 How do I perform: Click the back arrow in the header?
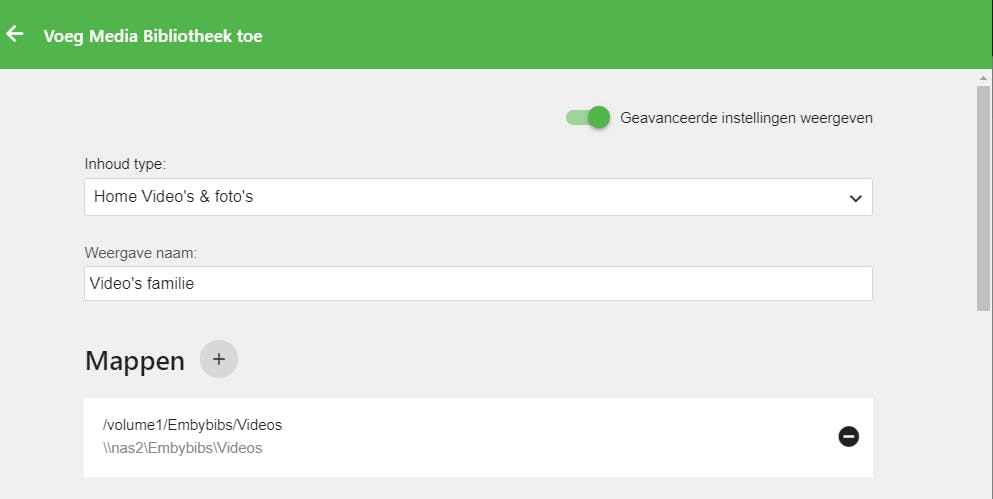pyautogui.click(x=15, y=35)
